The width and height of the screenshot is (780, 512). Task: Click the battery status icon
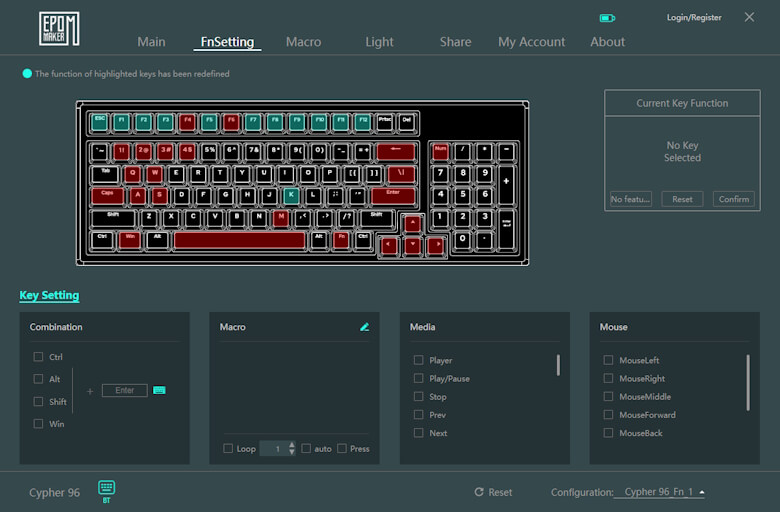tap(607, 18)
